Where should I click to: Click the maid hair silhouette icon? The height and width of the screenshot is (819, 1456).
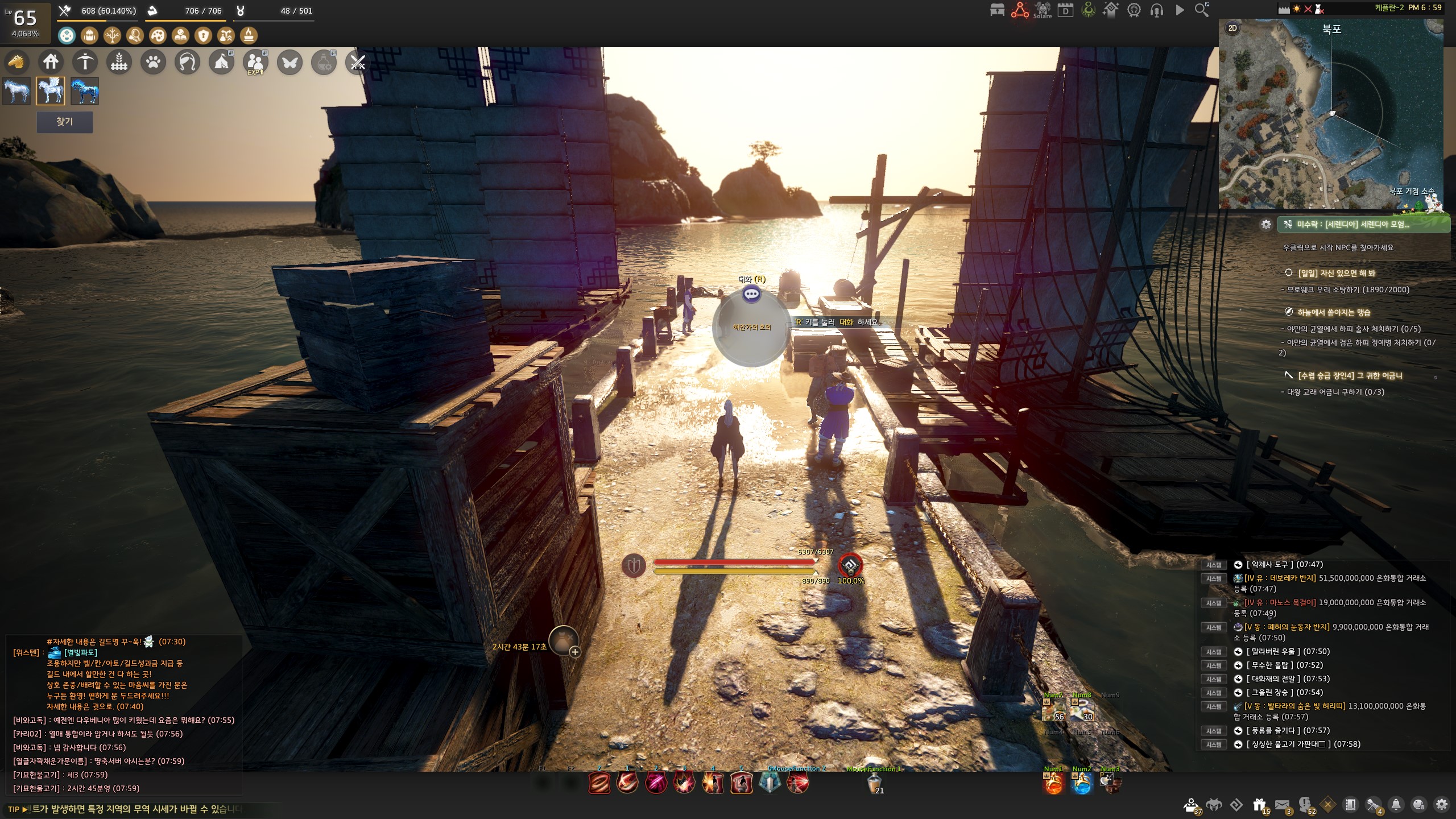coord(187,61)
